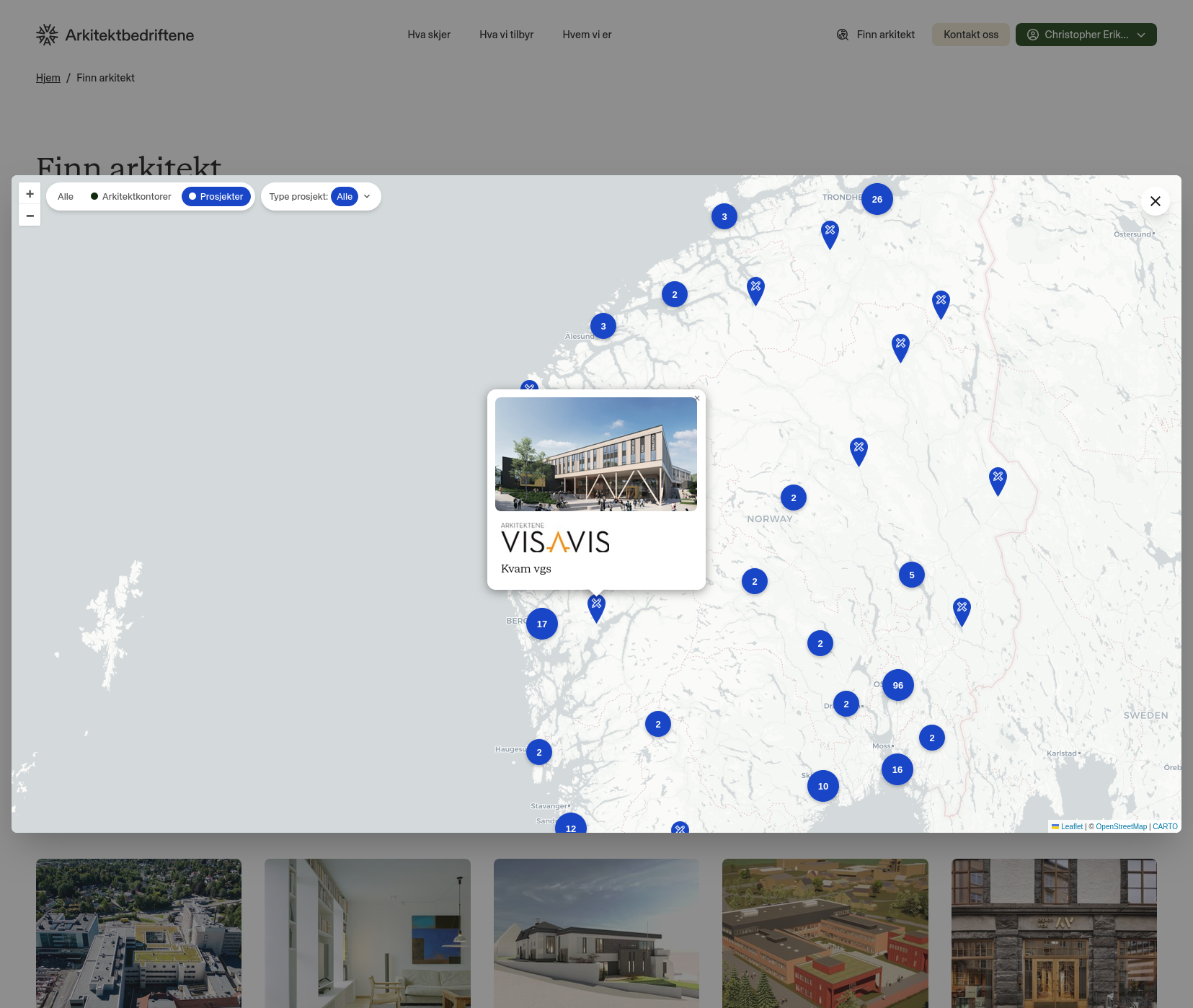
Task: Zoom out the map with minus button
Action: [30, 216]
